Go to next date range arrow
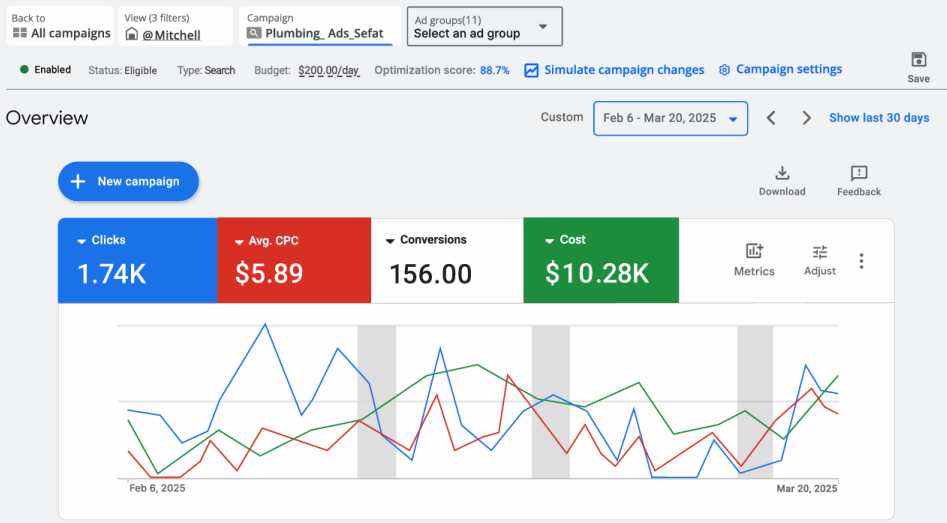This screenshot has width=947, height=523. click(x=807, y=118)
